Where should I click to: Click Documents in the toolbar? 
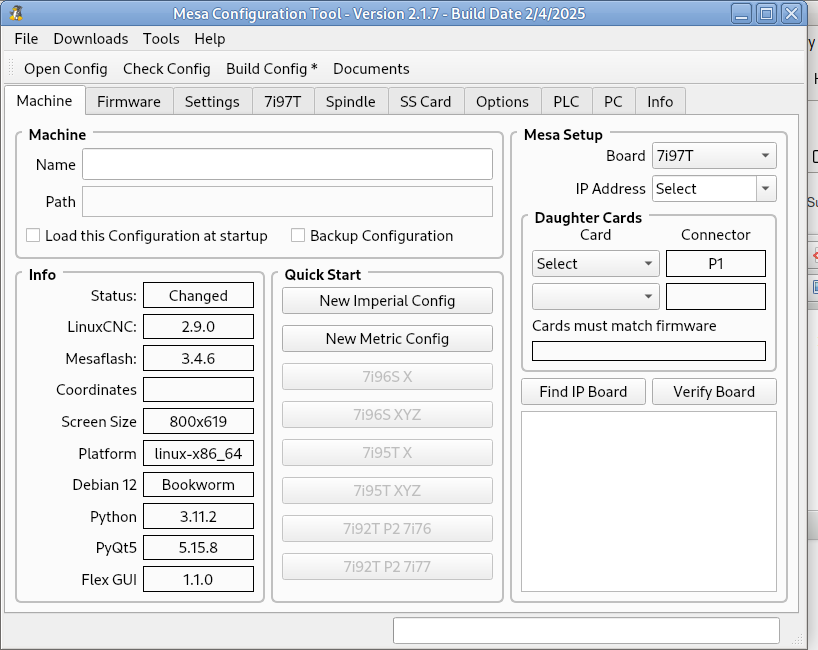tap(371, 69)
